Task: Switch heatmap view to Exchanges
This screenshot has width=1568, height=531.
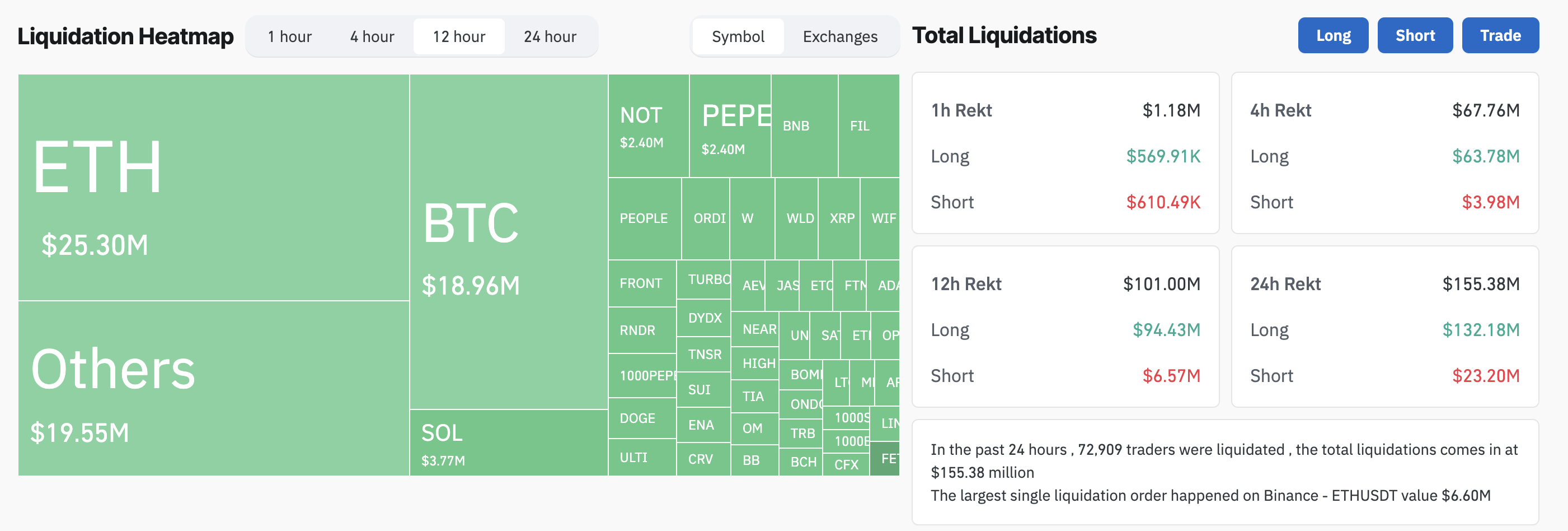Action: [839, 36]
